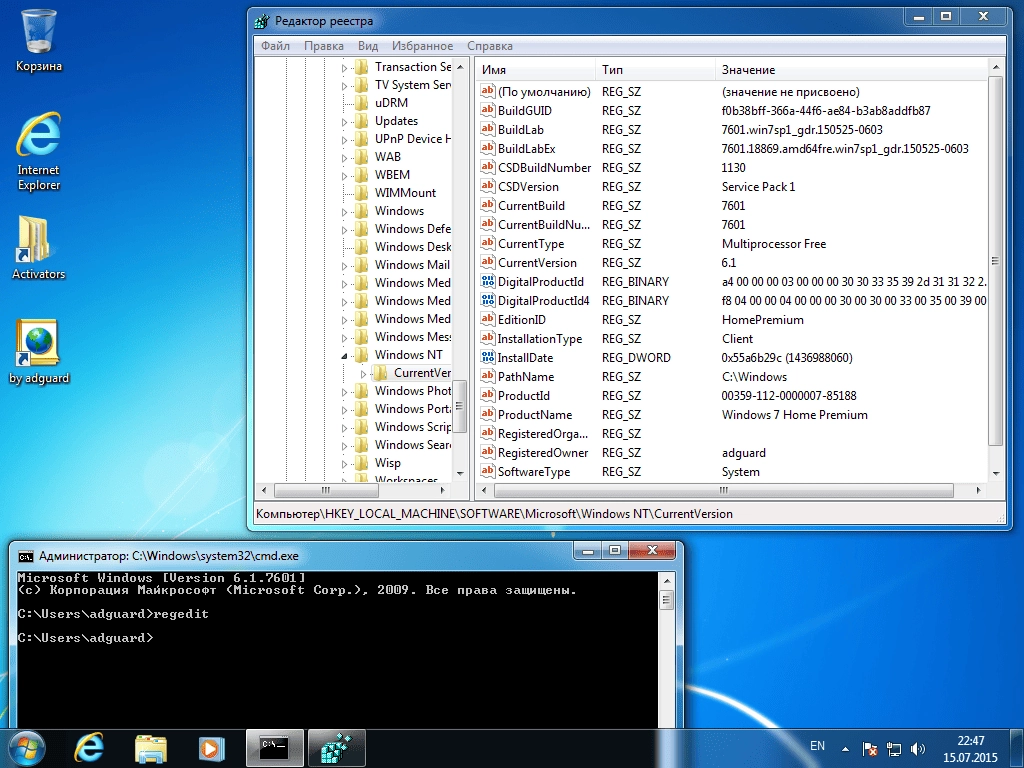This screenshot has height=768, width=1024.
Task: Open the Файл menu
Action: pyautogui.click(x=275, y=46)
